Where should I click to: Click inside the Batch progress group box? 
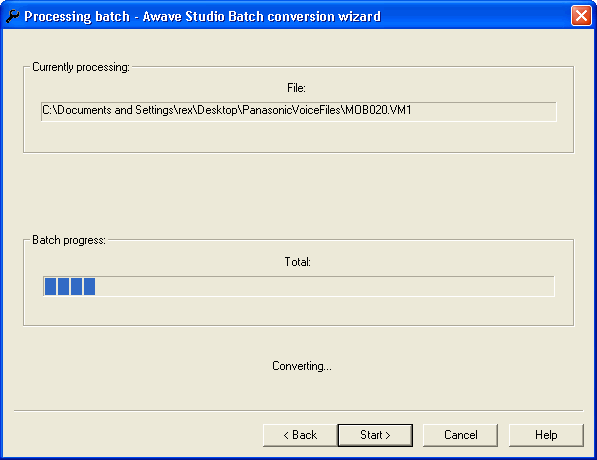(x=298, y=310)
